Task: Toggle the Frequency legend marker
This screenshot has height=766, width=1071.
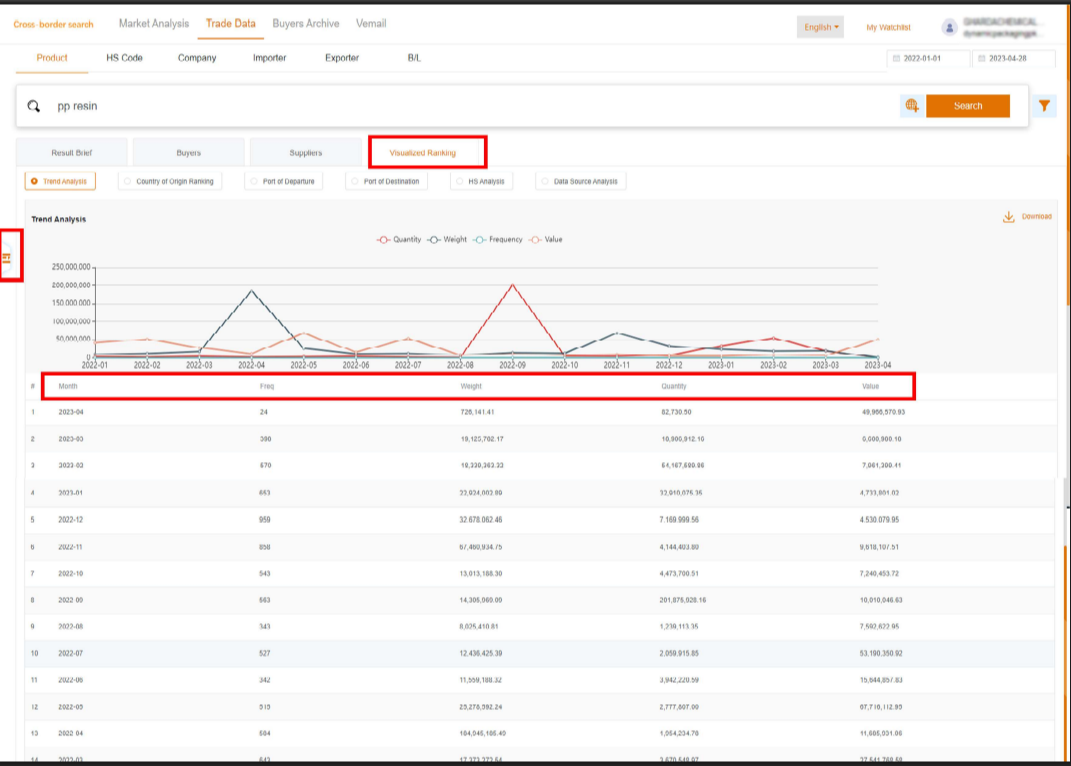Action: coord(480,240)
